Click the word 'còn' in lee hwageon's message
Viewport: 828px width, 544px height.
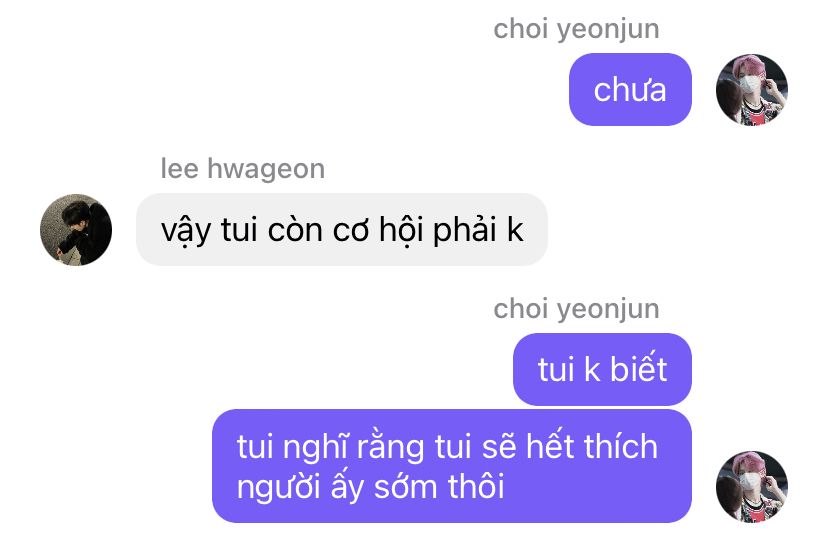295,230
